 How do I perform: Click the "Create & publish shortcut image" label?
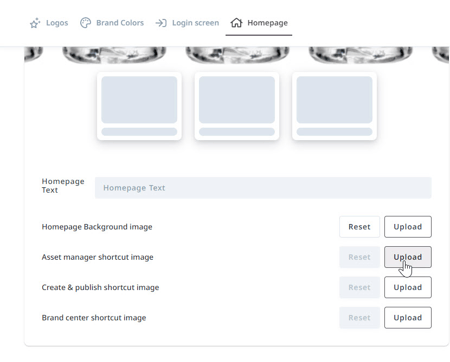coord(100,287)
